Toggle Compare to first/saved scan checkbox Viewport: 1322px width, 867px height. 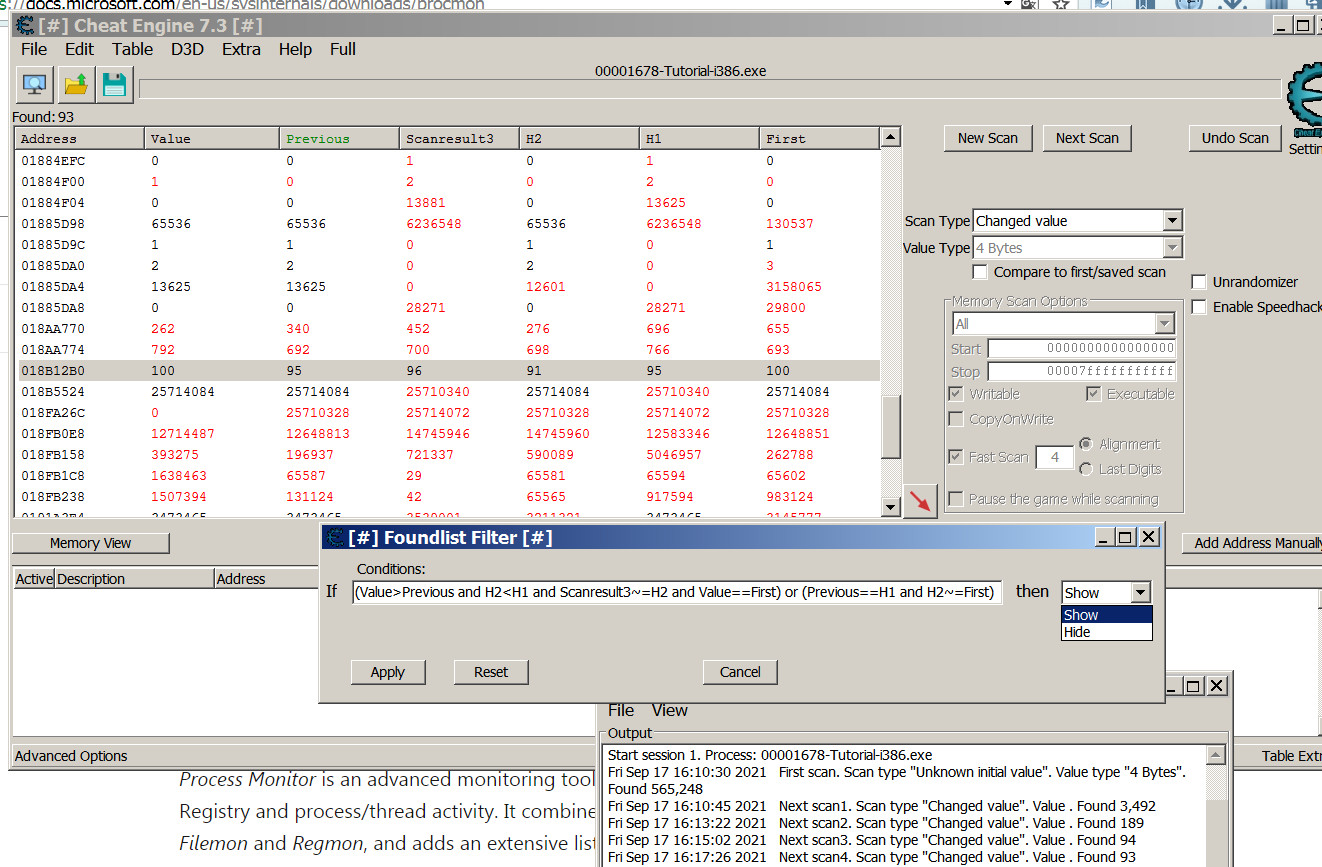[980, 272]
